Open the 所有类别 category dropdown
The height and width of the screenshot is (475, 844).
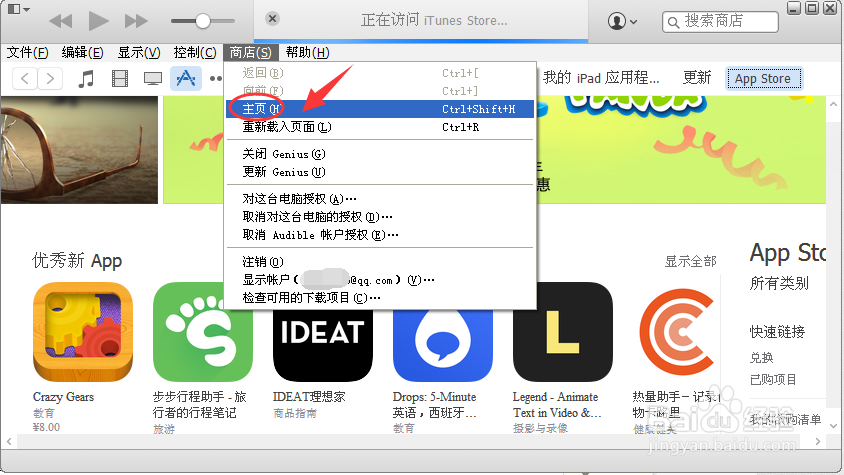tap(779, 283)
